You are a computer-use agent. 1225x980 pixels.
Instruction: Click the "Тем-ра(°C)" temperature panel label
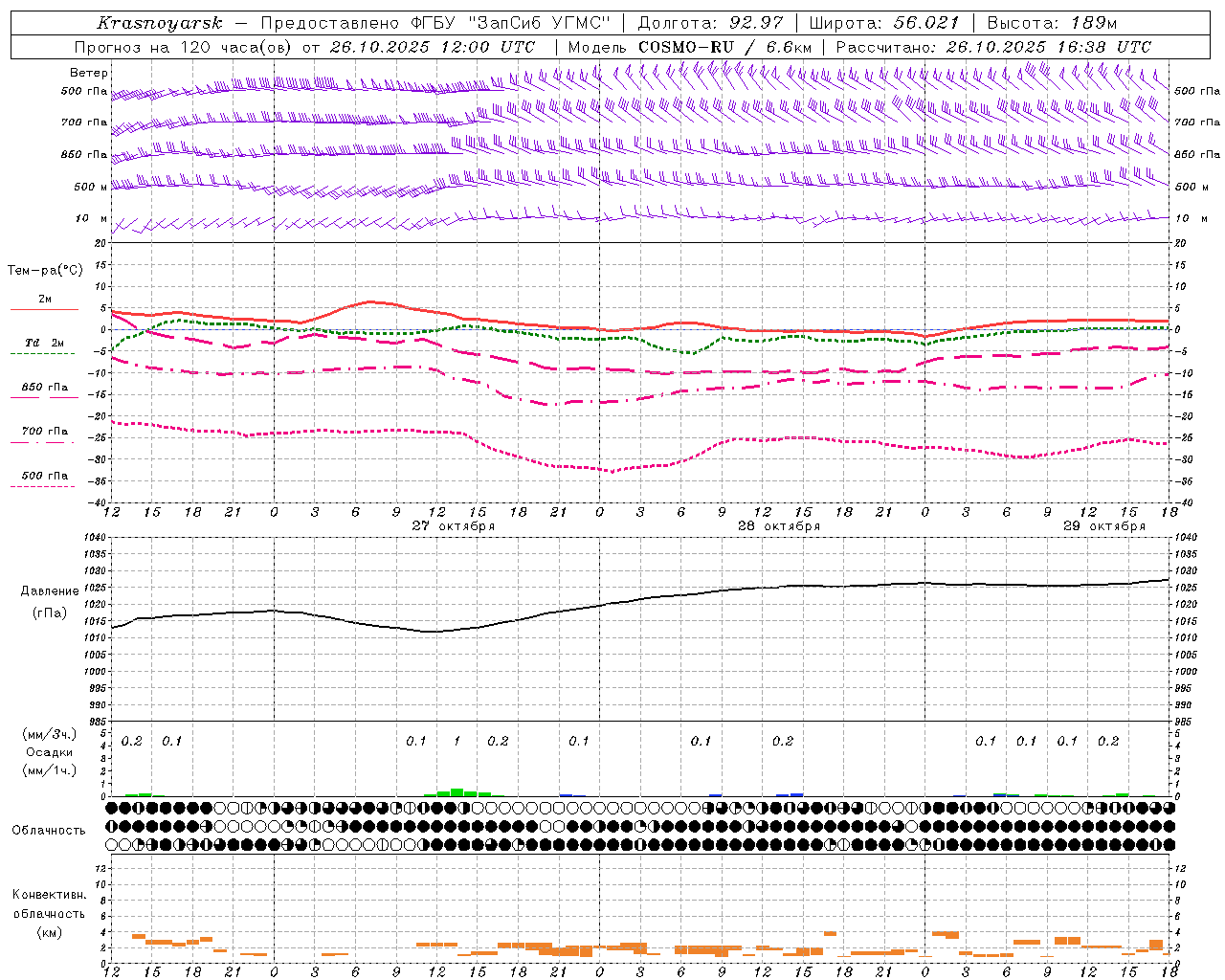[x=45, y=271]
